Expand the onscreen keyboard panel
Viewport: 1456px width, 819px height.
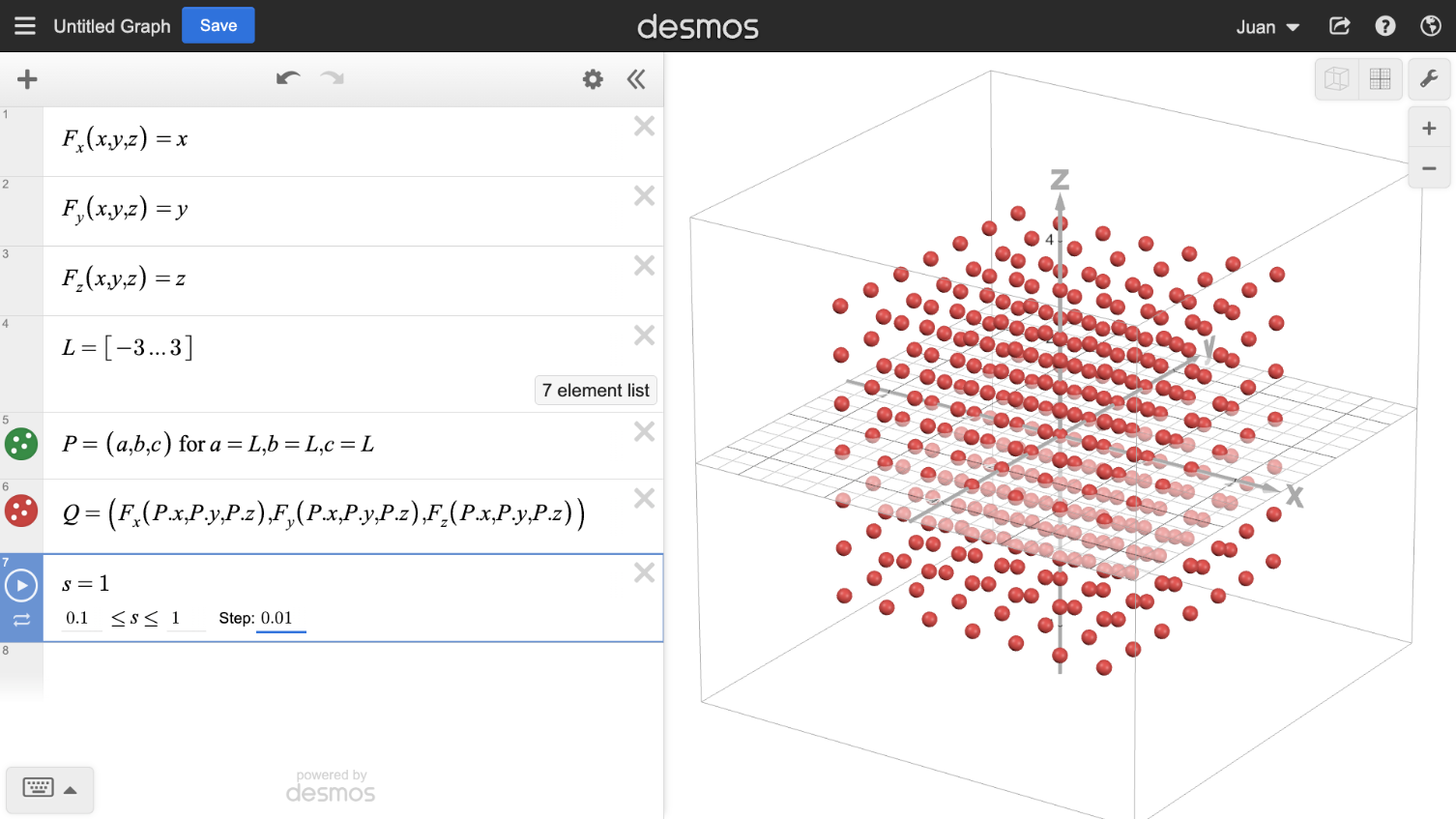tap(50, 789)
